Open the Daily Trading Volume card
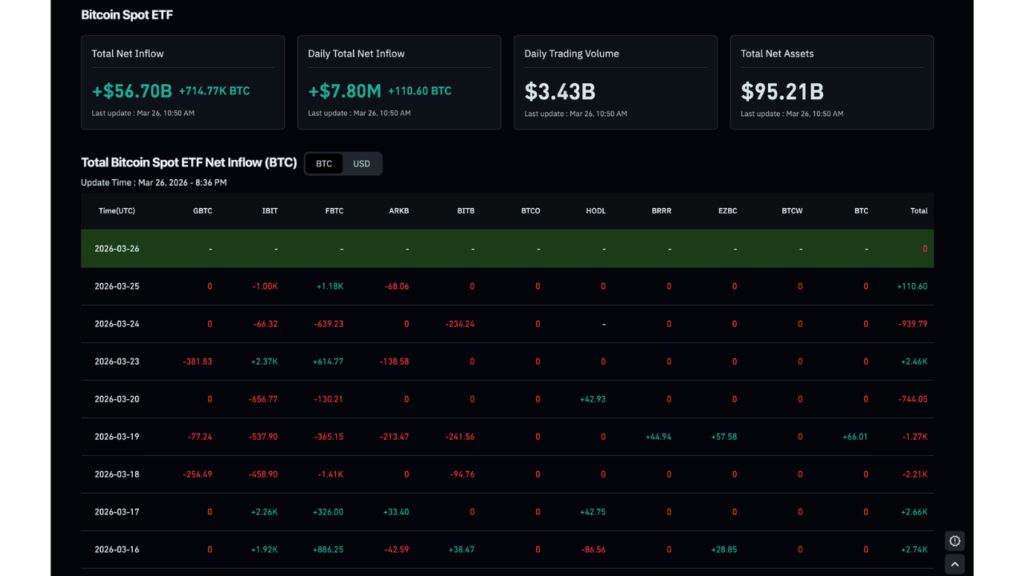1024x576 pixels. (x=615, y=82)
